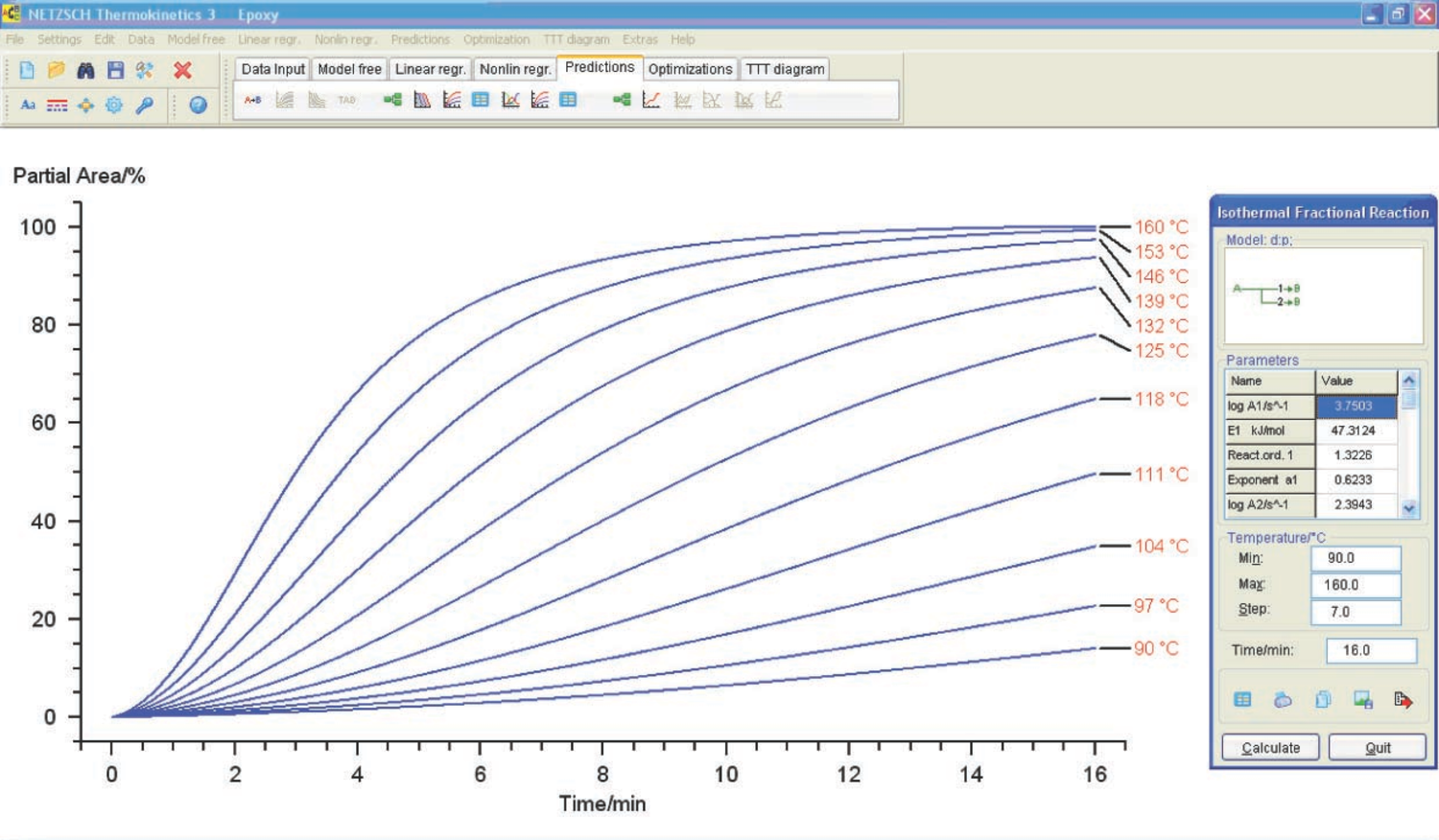Click the four-arrow axes icon
Image resolution: width=1439 pixels, height=840 pixels.
85,105
